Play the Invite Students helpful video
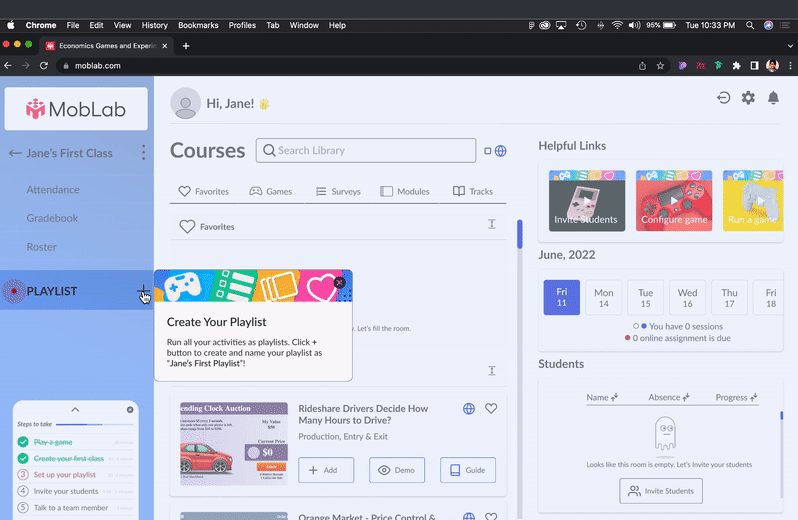This screenshot has height=520, width=798. point(587,201)
